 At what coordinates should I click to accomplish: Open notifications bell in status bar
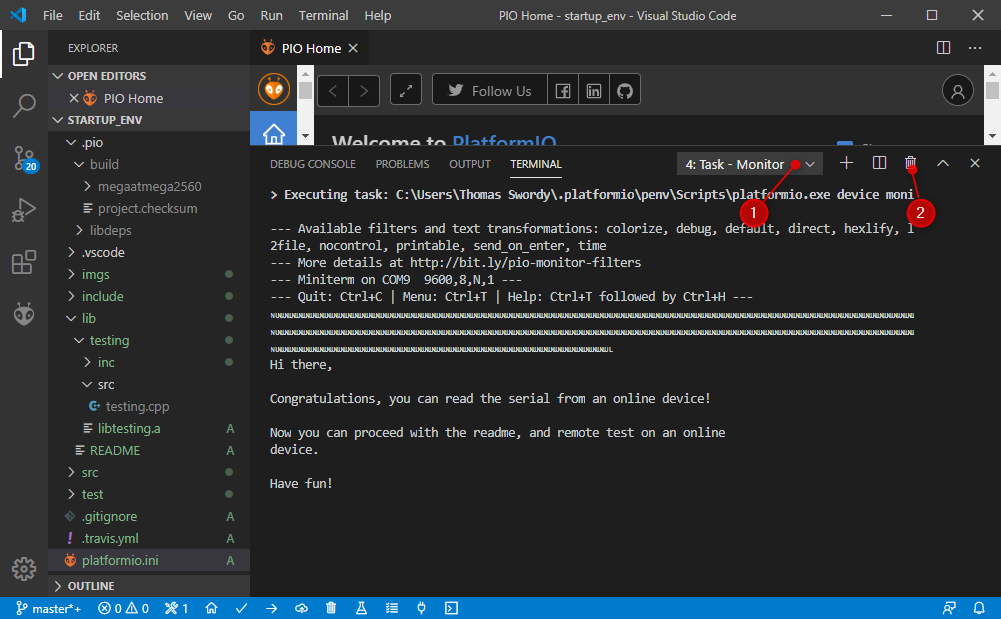click(979, 608)
